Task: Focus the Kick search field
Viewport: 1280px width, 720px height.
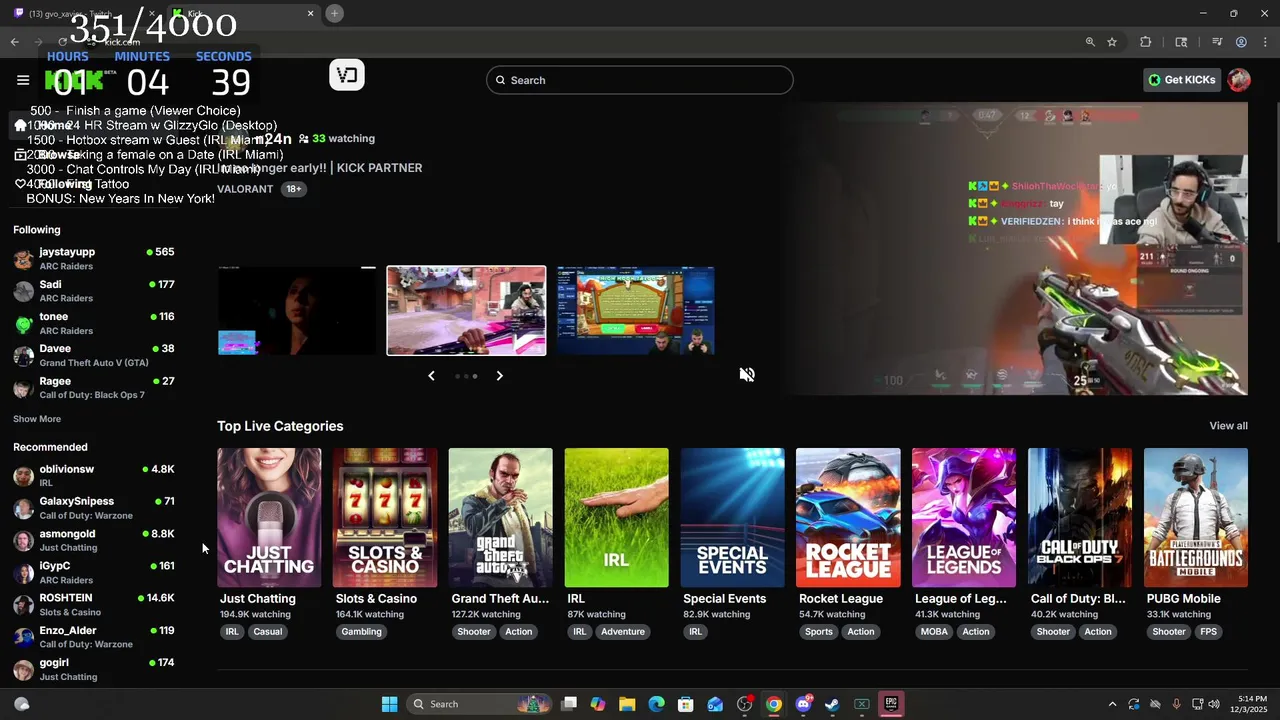Action: pos(640,80)
